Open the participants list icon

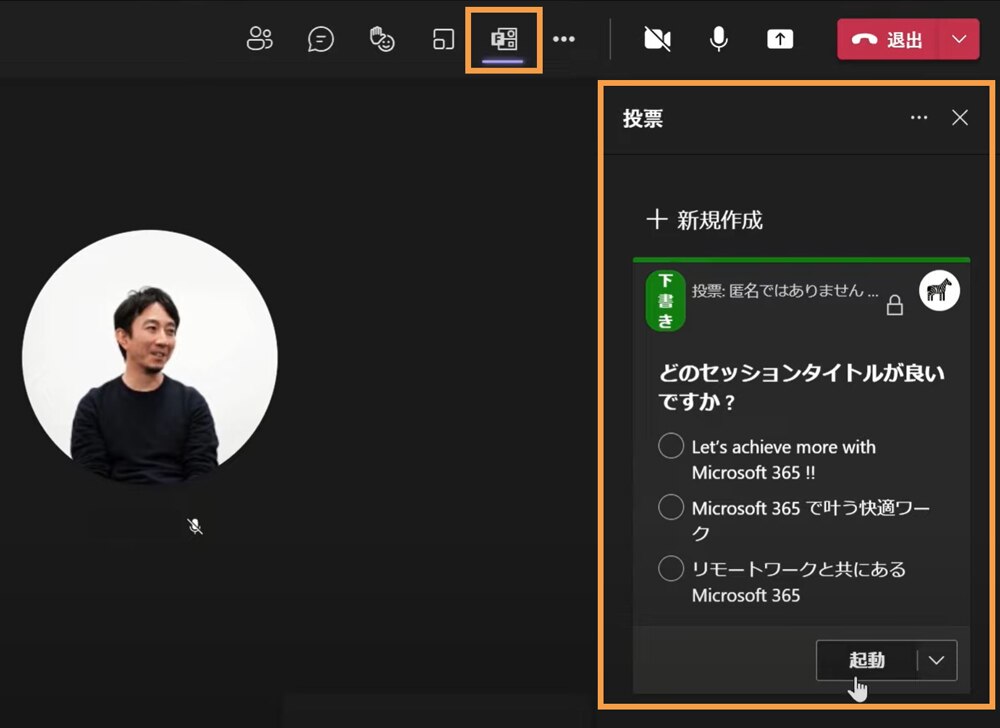260,39
